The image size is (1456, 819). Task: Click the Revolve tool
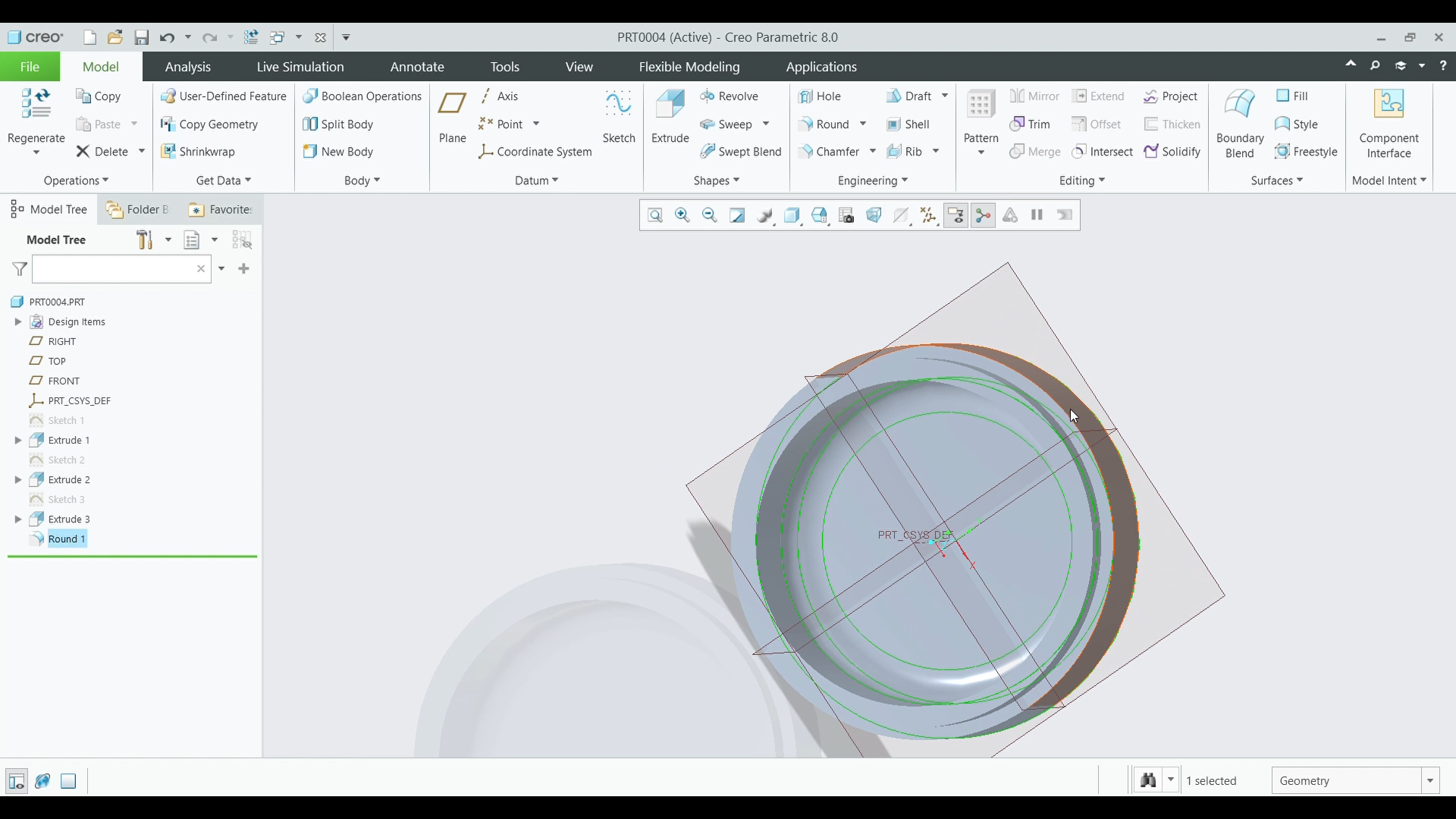730,96
